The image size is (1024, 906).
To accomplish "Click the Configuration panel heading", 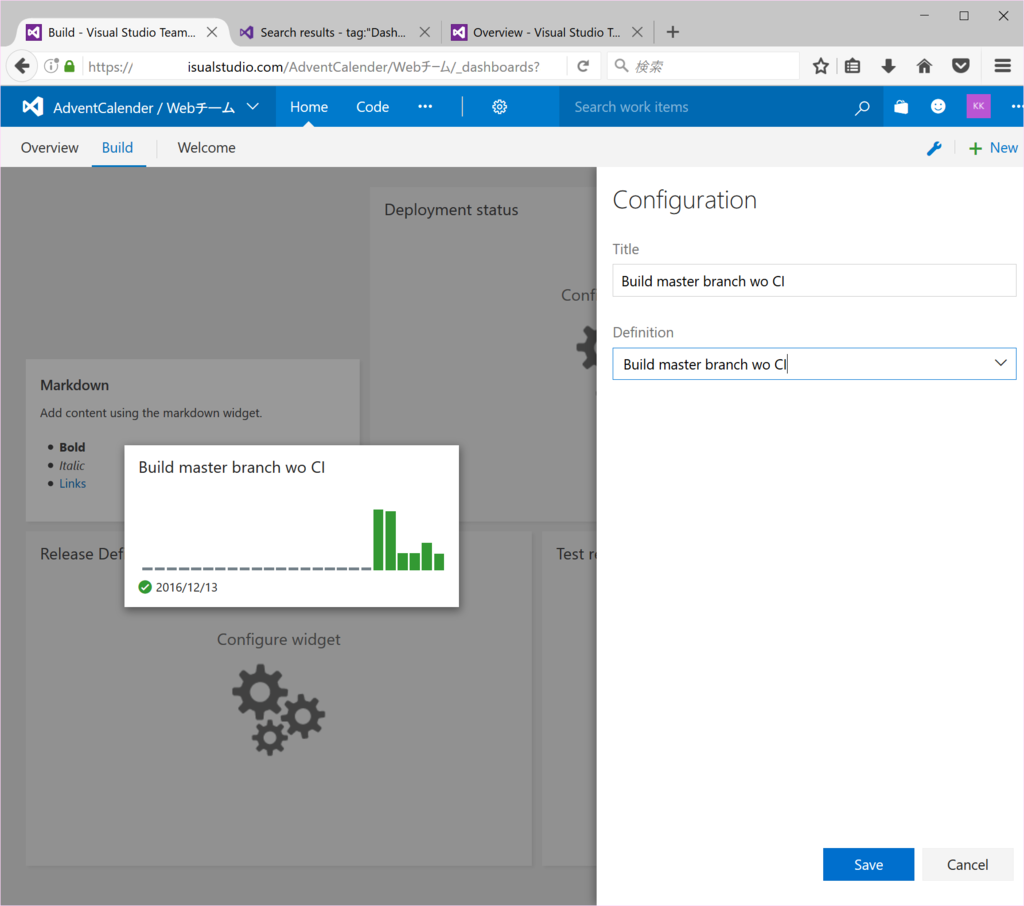I will [684, 200].
